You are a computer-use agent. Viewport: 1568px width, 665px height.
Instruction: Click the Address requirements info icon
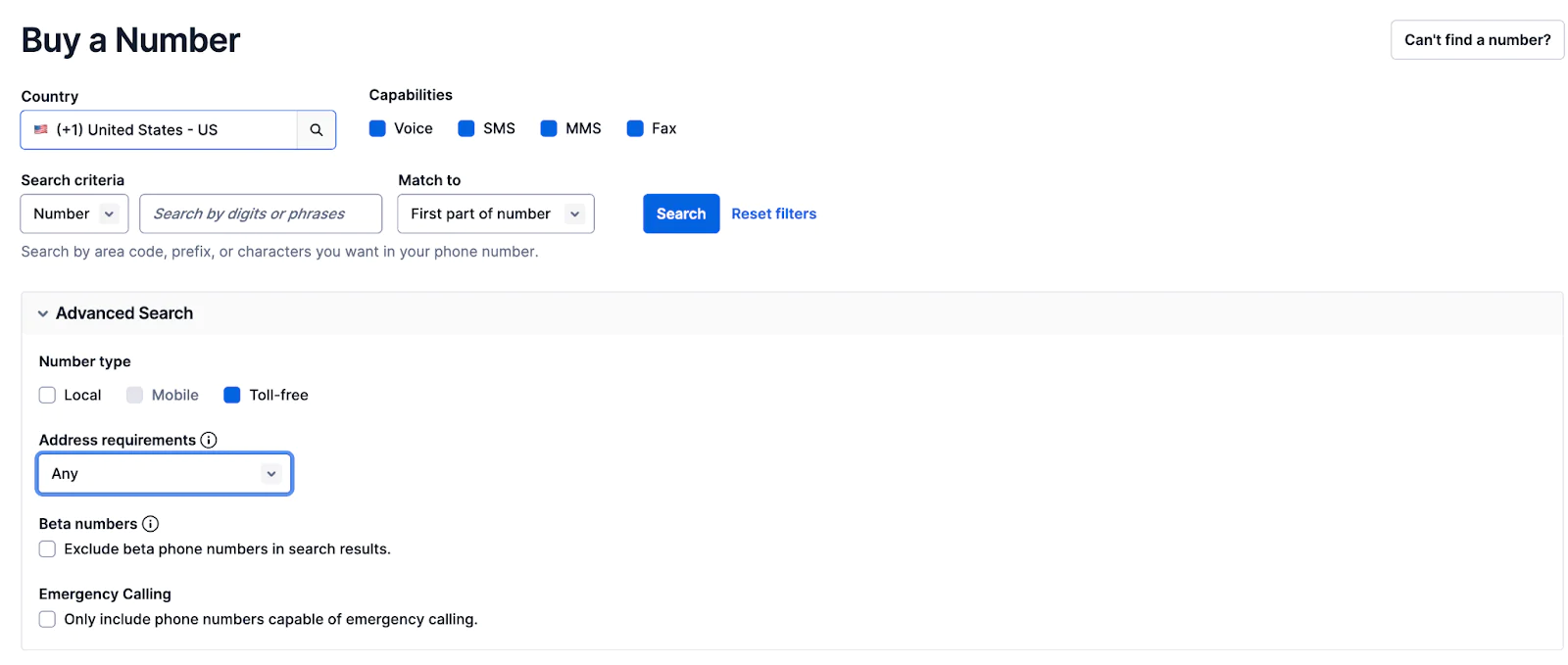click(209, 440)
